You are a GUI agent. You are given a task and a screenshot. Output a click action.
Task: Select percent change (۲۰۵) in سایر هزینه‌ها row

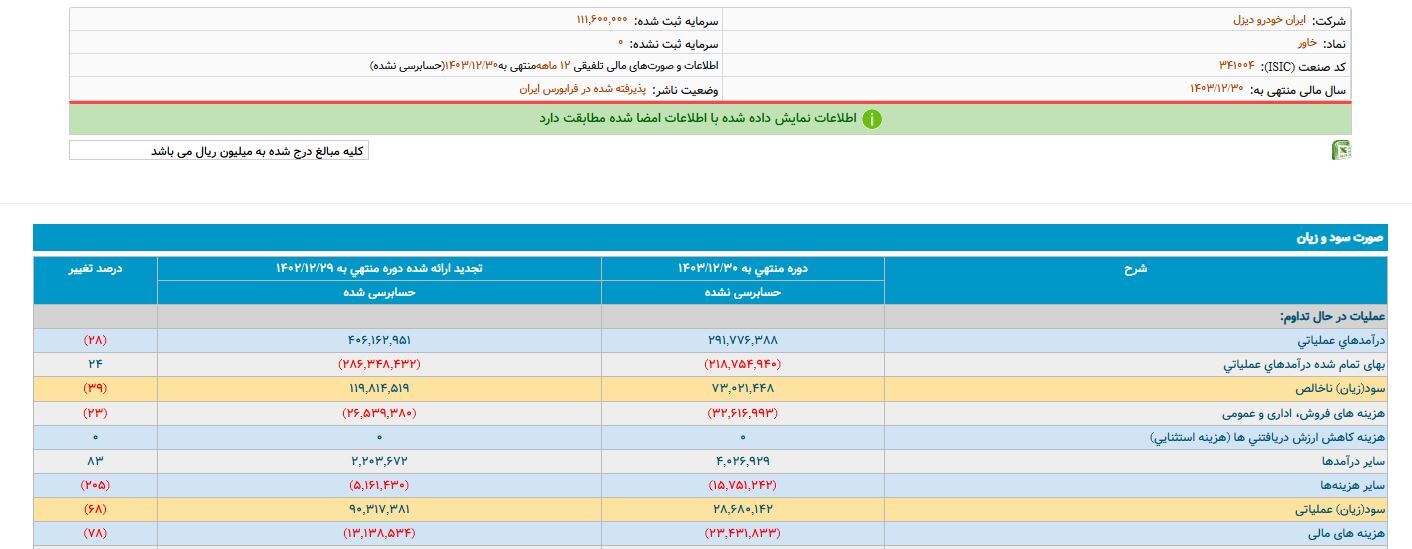pyautogui.click(x=95, y=485)
